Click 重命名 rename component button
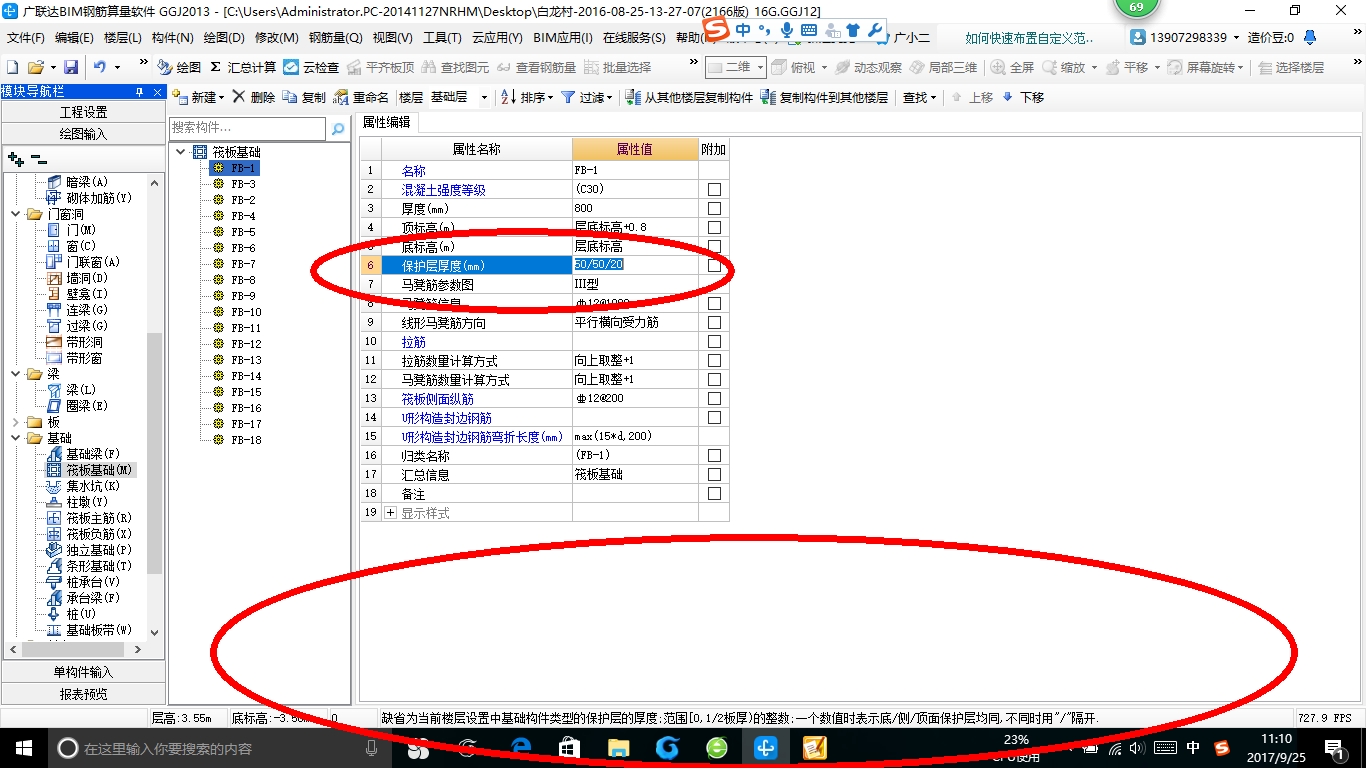The width and height of the screenshot is (1366, 768). pyautogui.click(x=361, y=97)
